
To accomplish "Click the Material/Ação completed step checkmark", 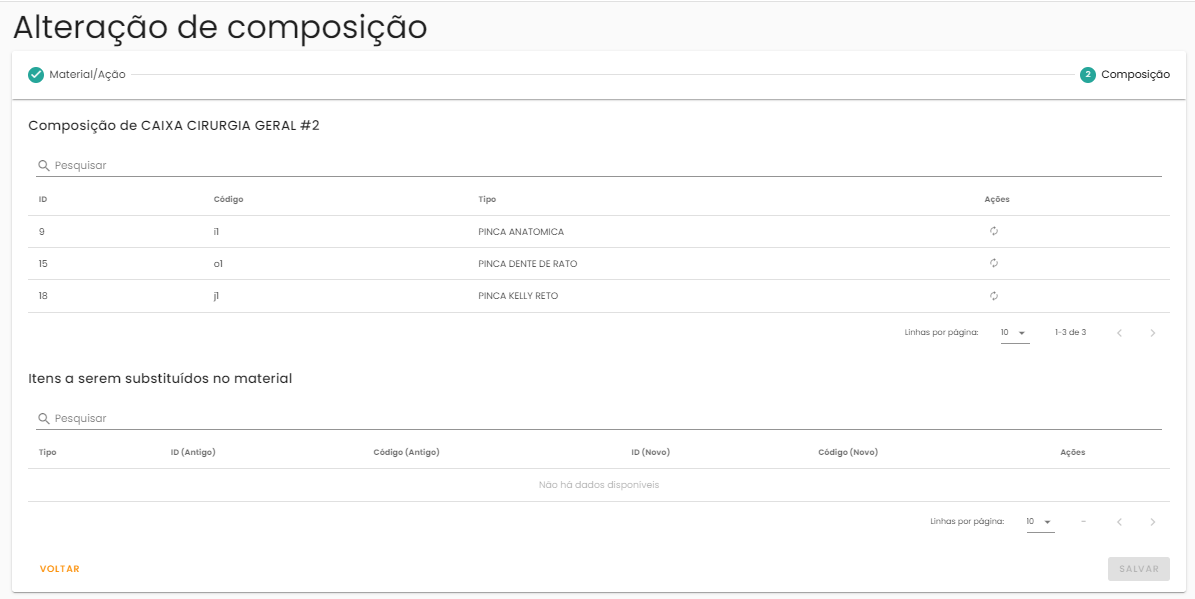I will pos(36,75).
